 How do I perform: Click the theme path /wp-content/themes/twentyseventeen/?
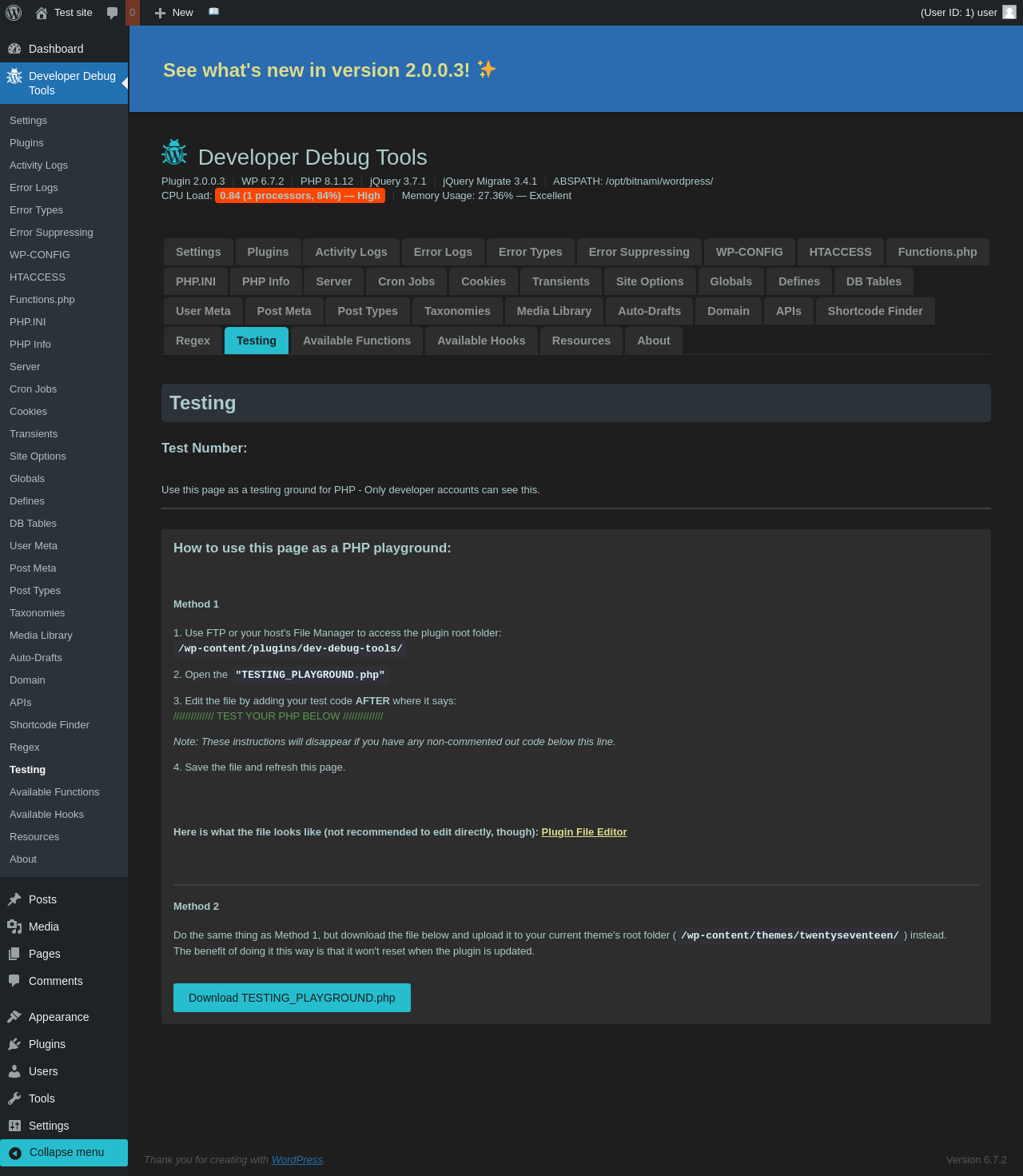(x=790, y=935)
